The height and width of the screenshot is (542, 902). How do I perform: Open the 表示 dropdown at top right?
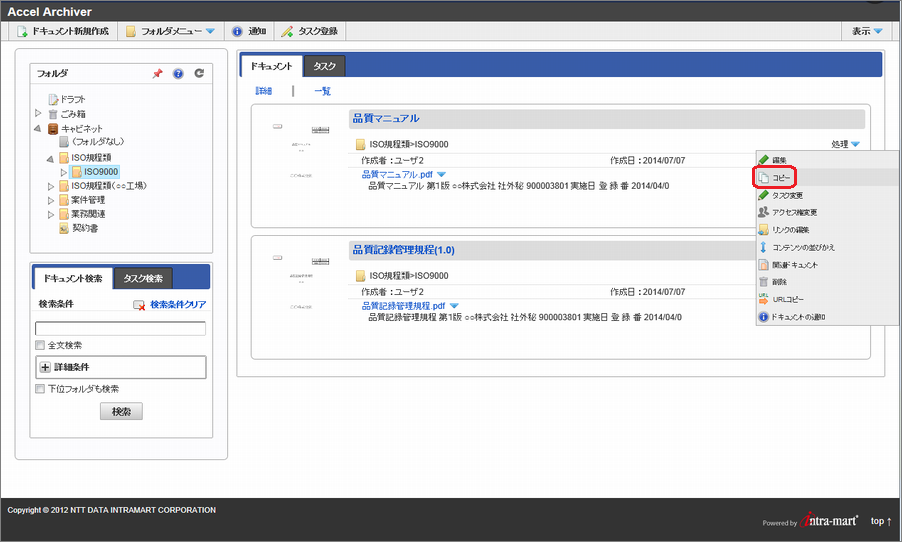tap(866, 32)
